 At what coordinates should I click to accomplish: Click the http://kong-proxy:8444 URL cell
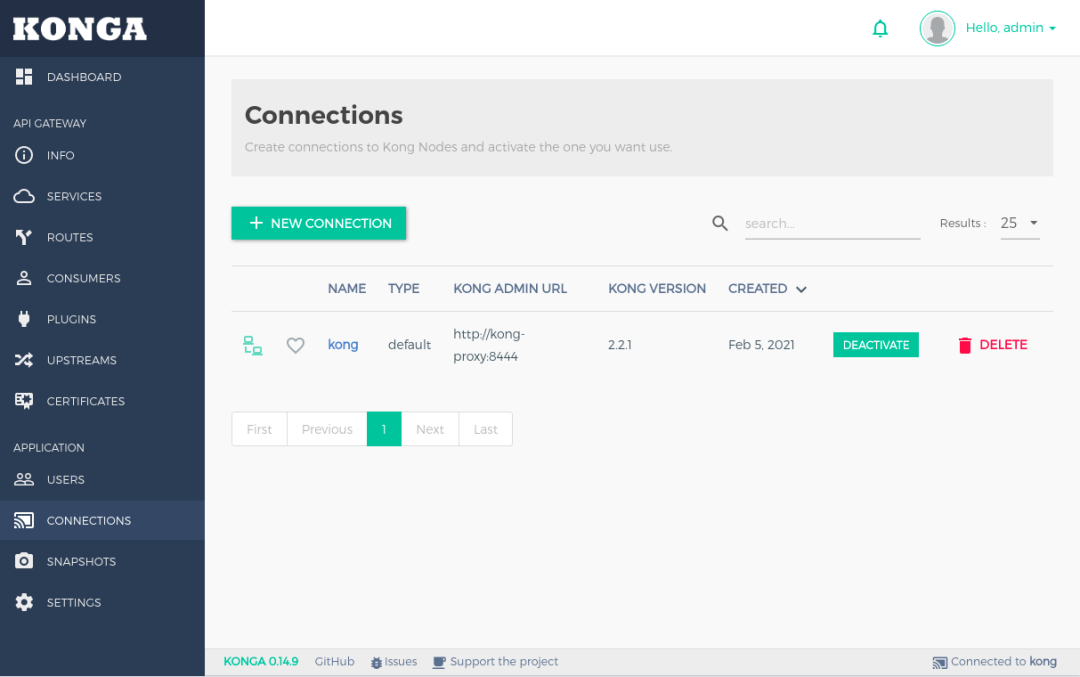pyautogui.click(x=489, y=345)
